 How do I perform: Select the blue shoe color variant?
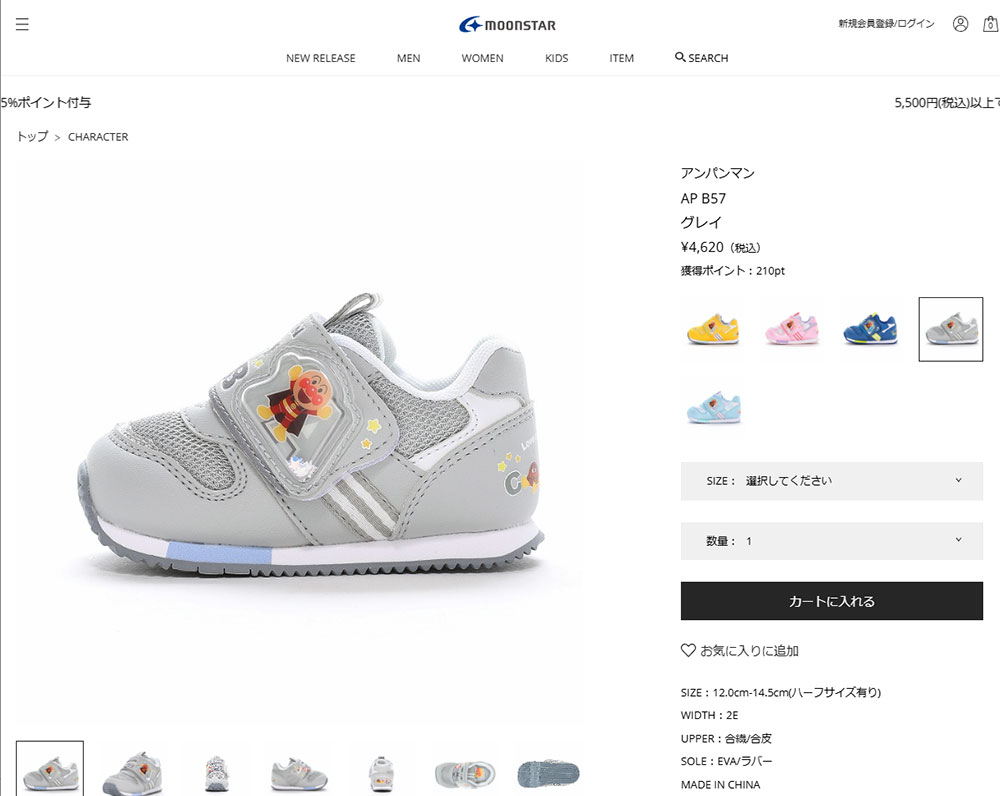click(871, 329)
